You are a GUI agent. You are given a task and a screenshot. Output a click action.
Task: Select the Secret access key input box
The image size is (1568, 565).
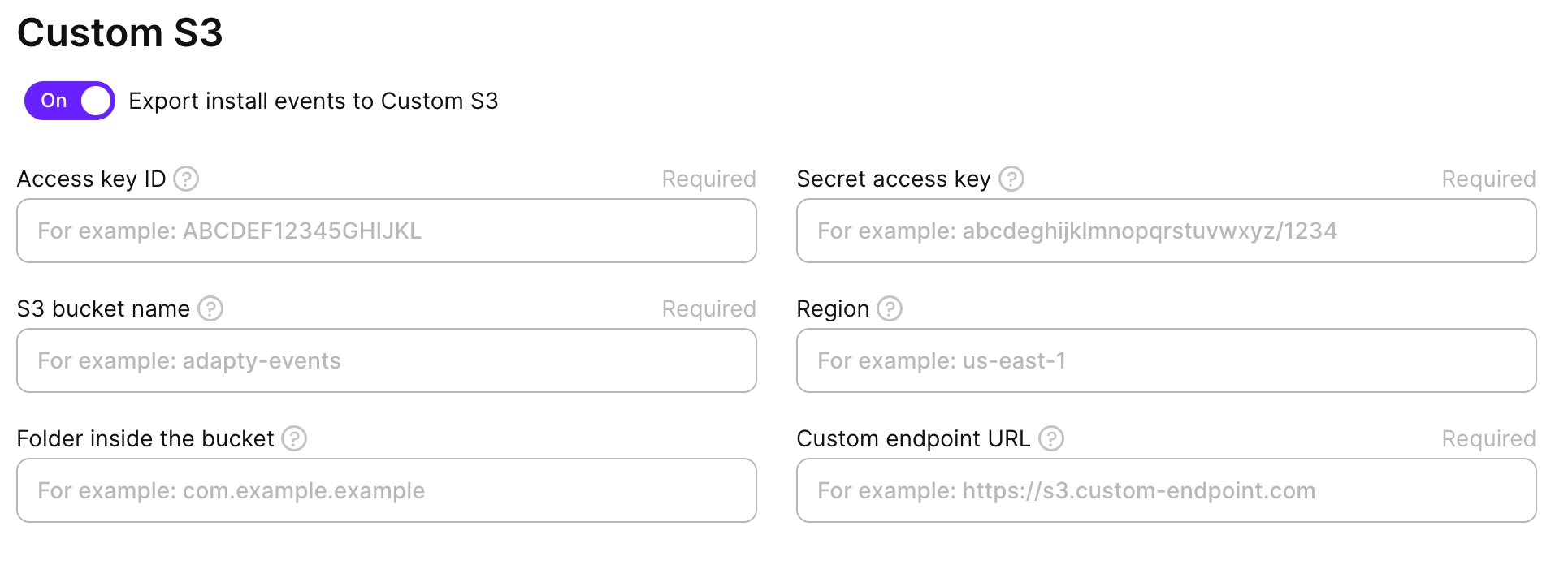(x=1165, y=231)
